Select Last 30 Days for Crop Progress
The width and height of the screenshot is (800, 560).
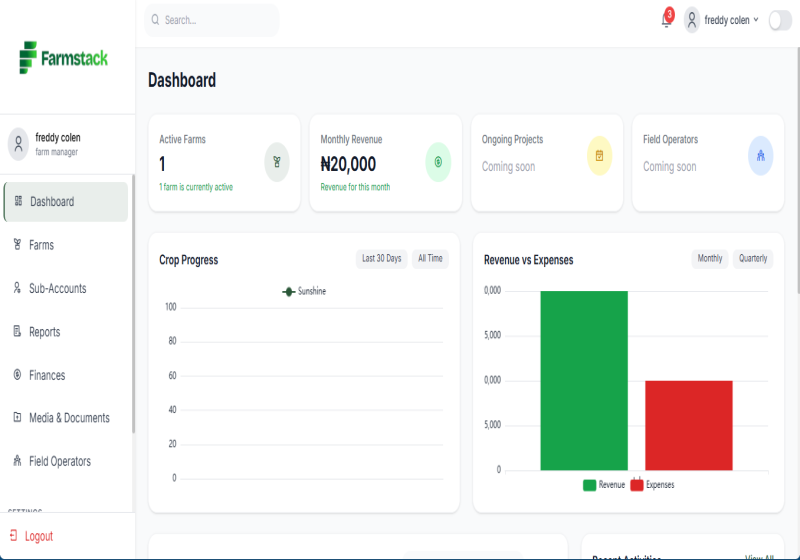[381, 259]
